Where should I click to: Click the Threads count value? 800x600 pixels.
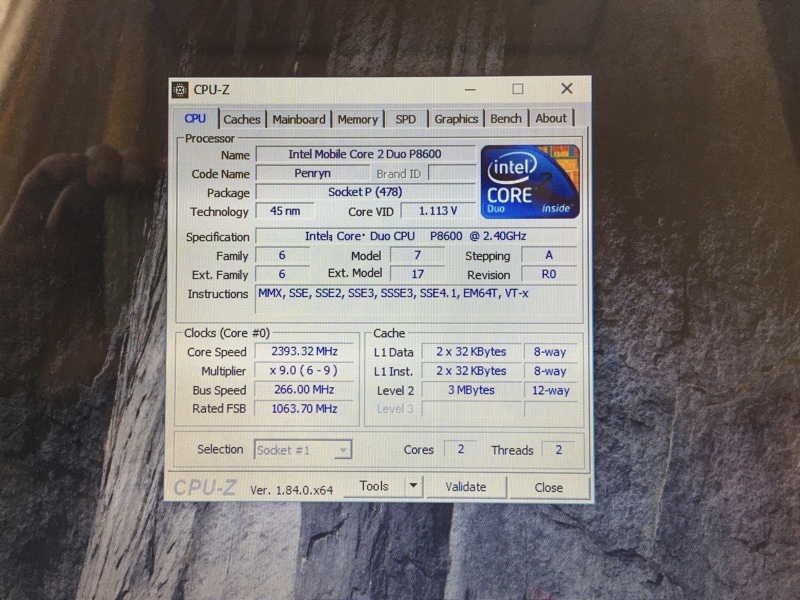tap(559, 449)
